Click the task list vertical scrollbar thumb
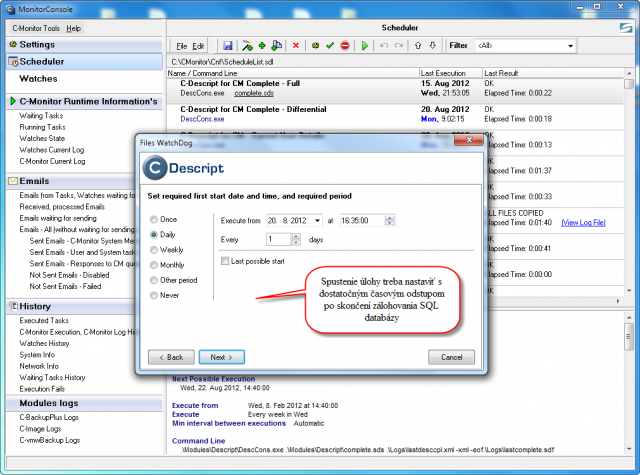The width and height of the screenshot is (640, 475). [x=629, y=84]
